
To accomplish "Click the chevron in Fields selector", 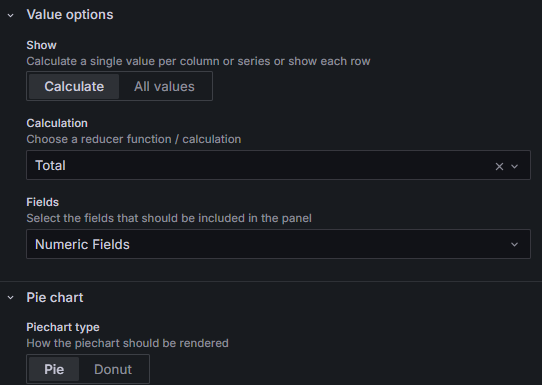I will (x=514, y=245).
